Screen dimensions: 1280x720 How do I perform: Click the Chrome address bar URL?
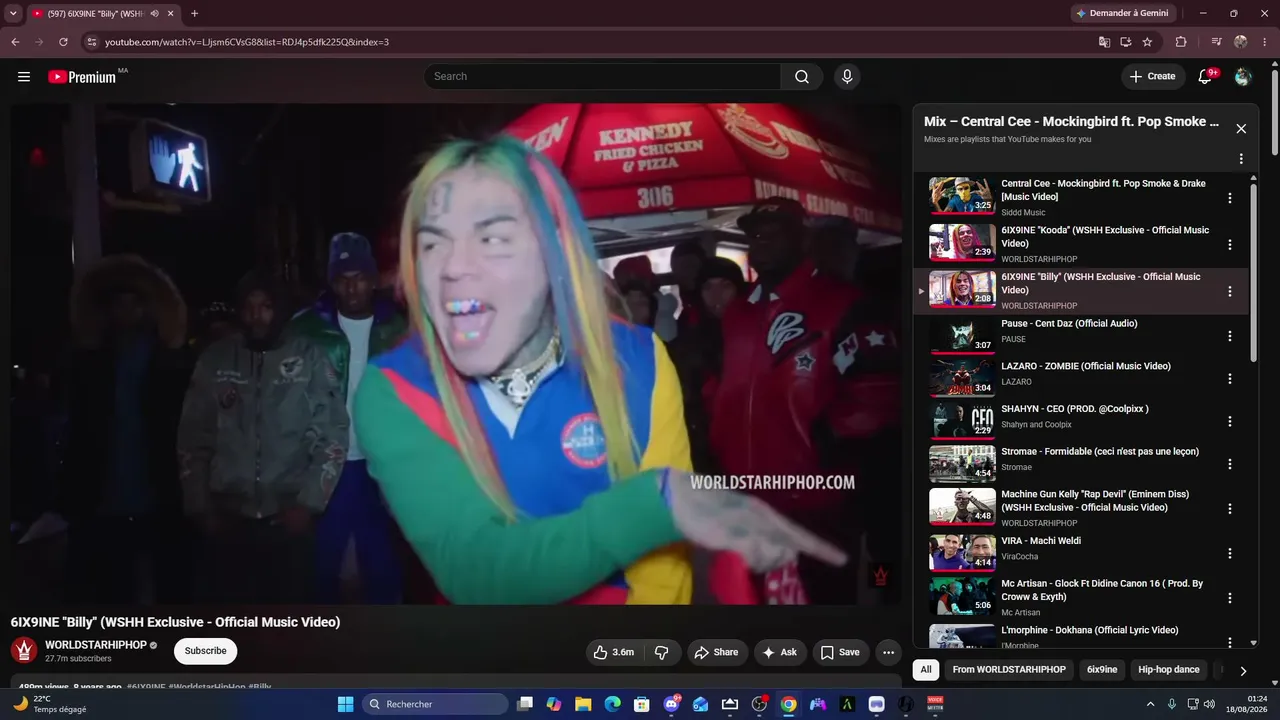(247, 42)
